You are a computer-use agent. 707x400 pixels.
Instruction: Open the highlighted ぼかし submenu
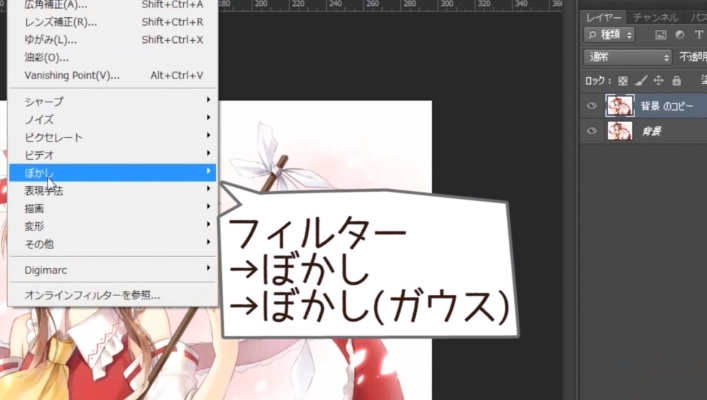tap(113, 173)
